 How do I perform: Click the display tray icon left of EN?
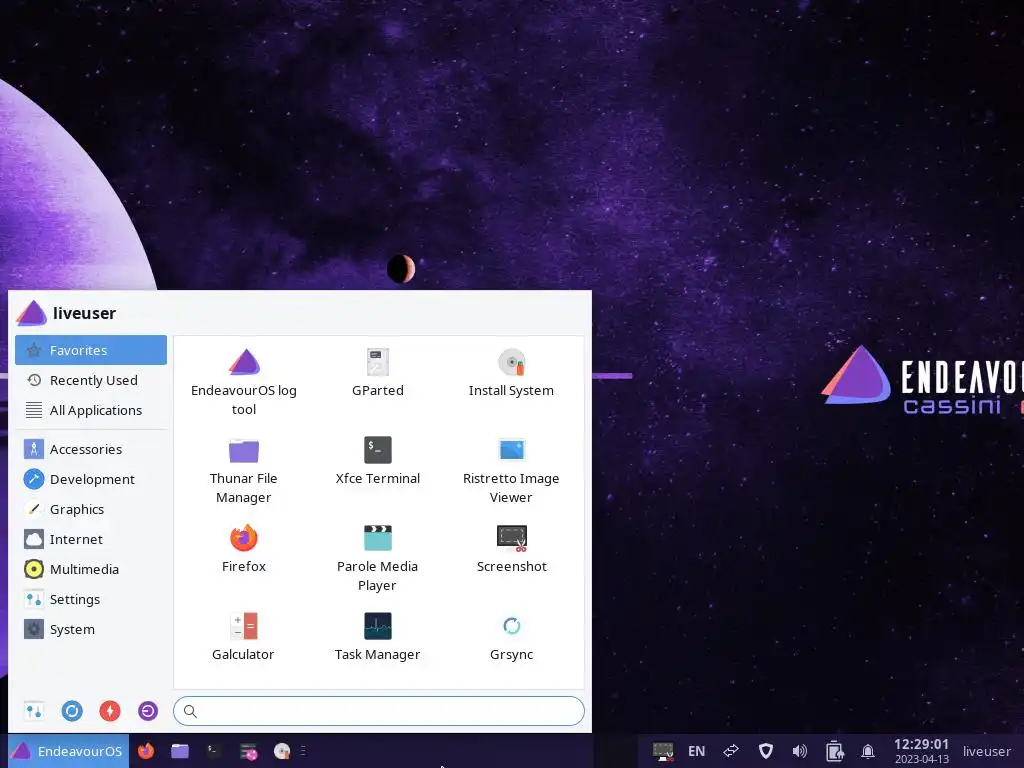663,751
